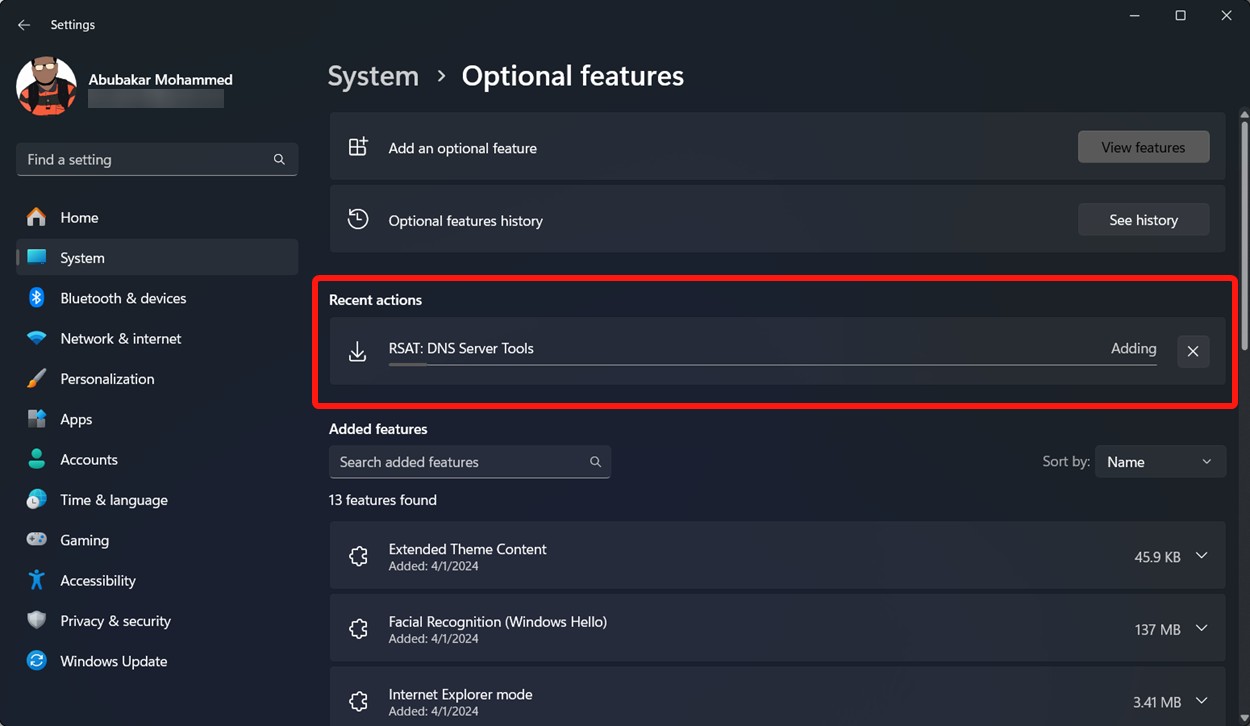Expand the Extended Theme Content entry

point(1201,555)
